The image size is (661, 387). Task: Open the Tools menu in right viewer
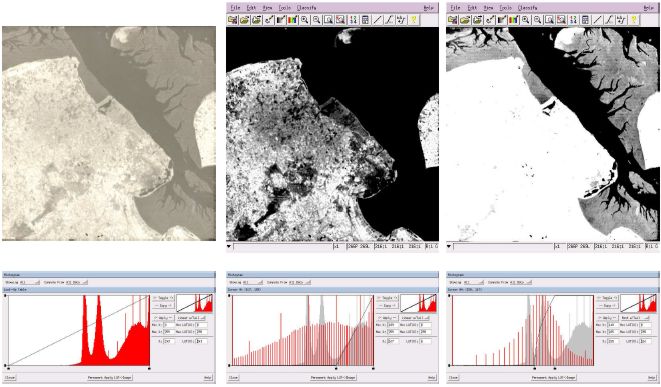(505, 8)
